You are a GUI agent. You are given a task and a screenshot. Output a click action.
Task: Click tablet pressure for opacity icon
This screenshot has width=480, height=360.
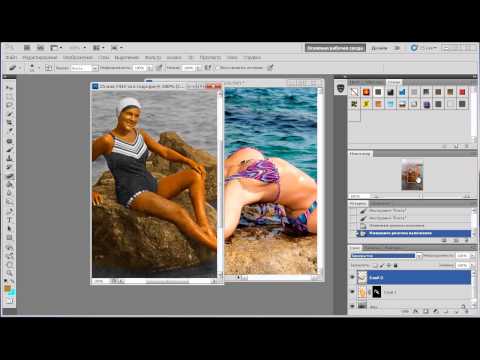(159, 68)
